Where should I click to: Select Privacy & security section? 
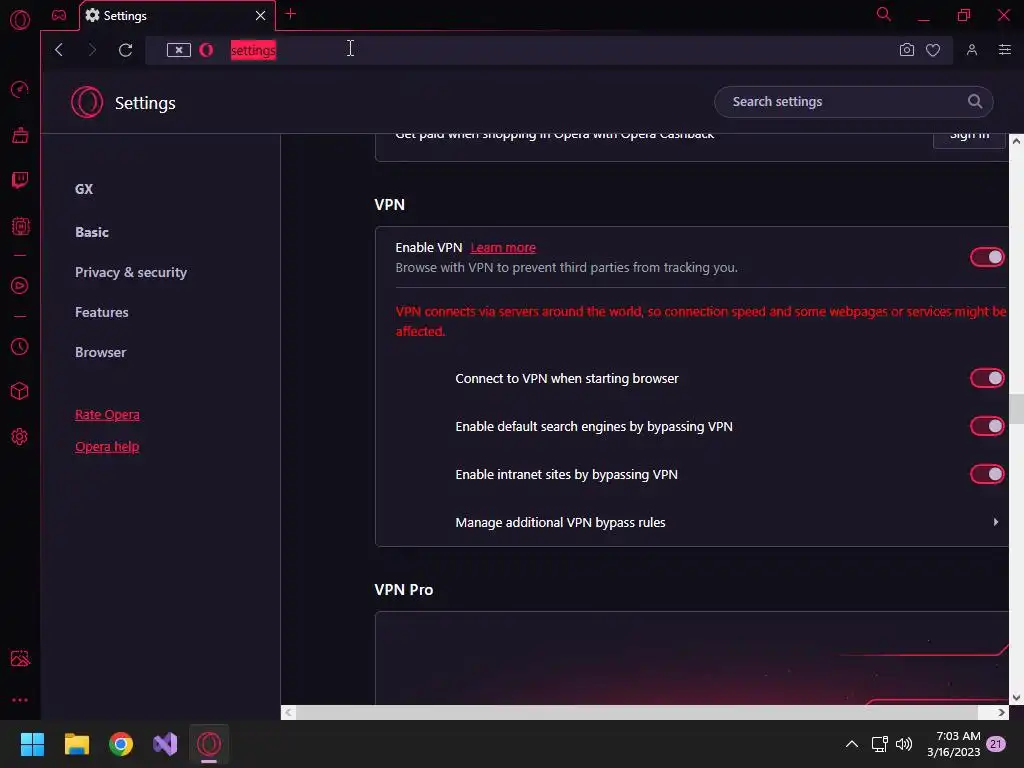pyautogui.click(x=131, y=272)
